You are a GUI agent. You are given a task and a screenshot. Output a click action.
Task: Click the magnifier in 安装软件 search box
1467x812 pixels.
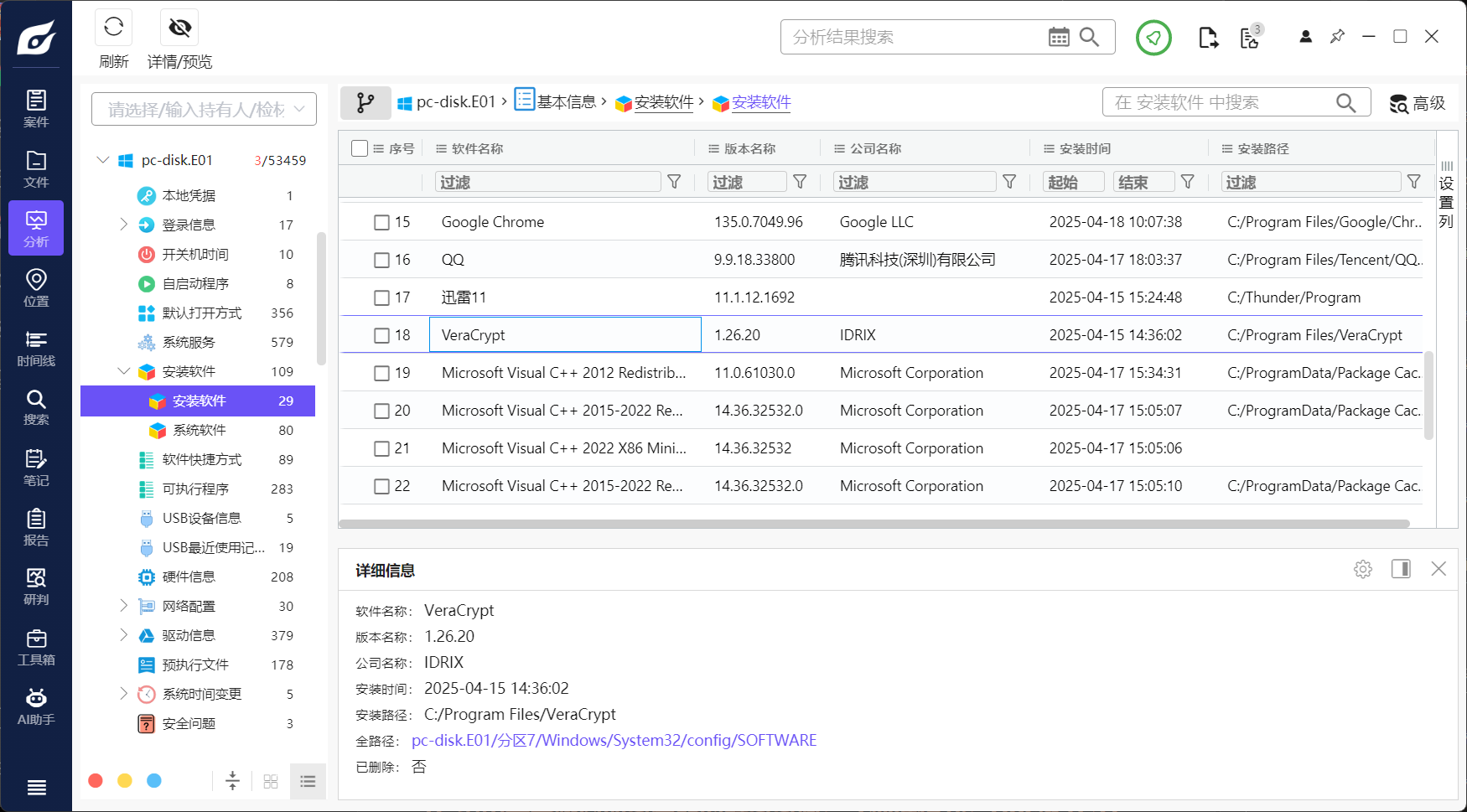tap(1345, 102)
